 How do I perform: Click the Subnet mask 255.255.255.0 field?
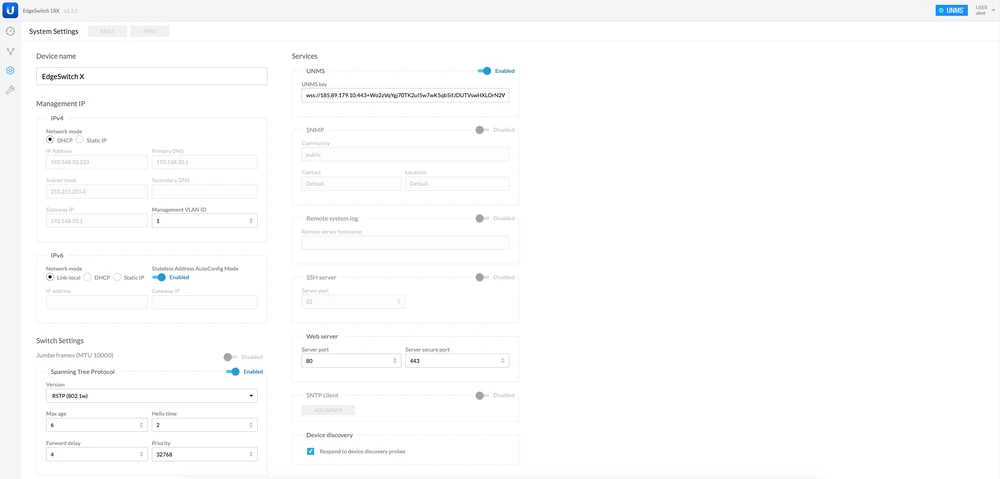tap(97, 191)
